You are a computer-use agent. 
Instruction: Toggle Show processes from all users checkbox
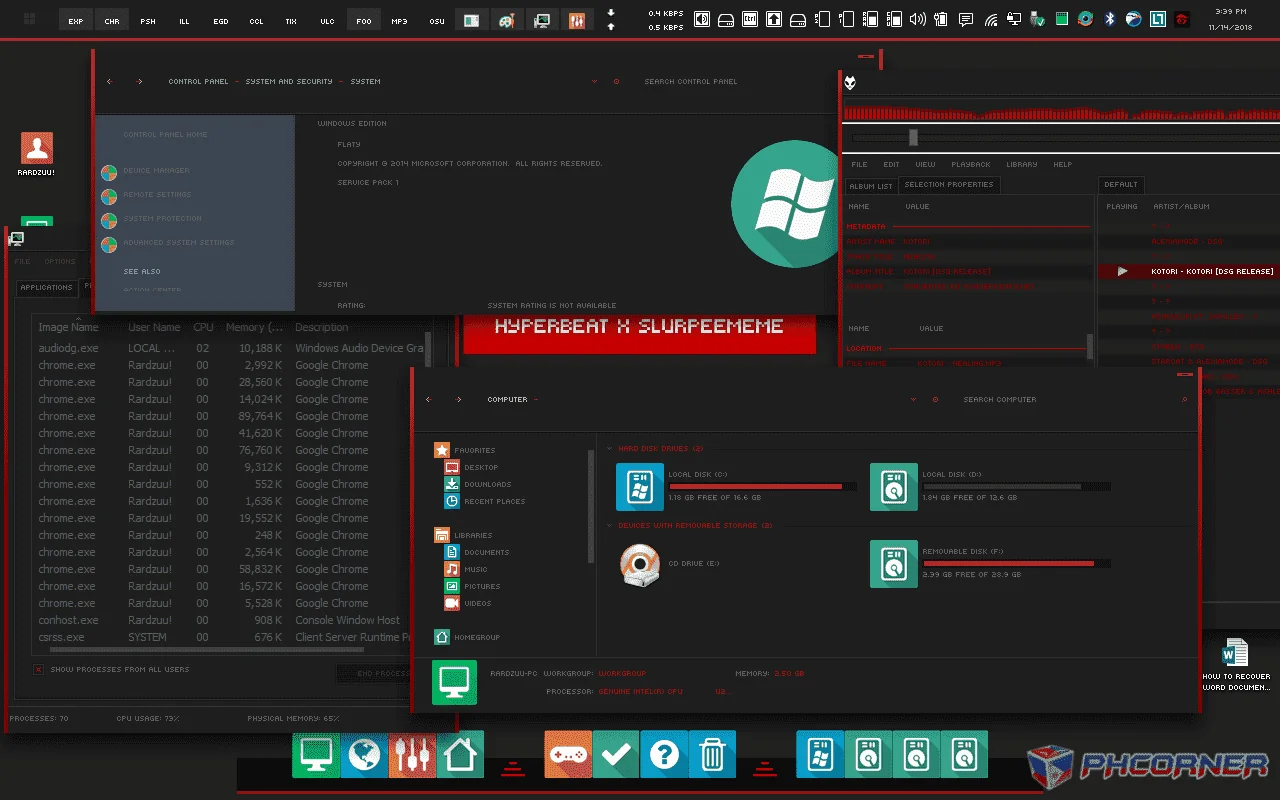(x=39, y=669)
